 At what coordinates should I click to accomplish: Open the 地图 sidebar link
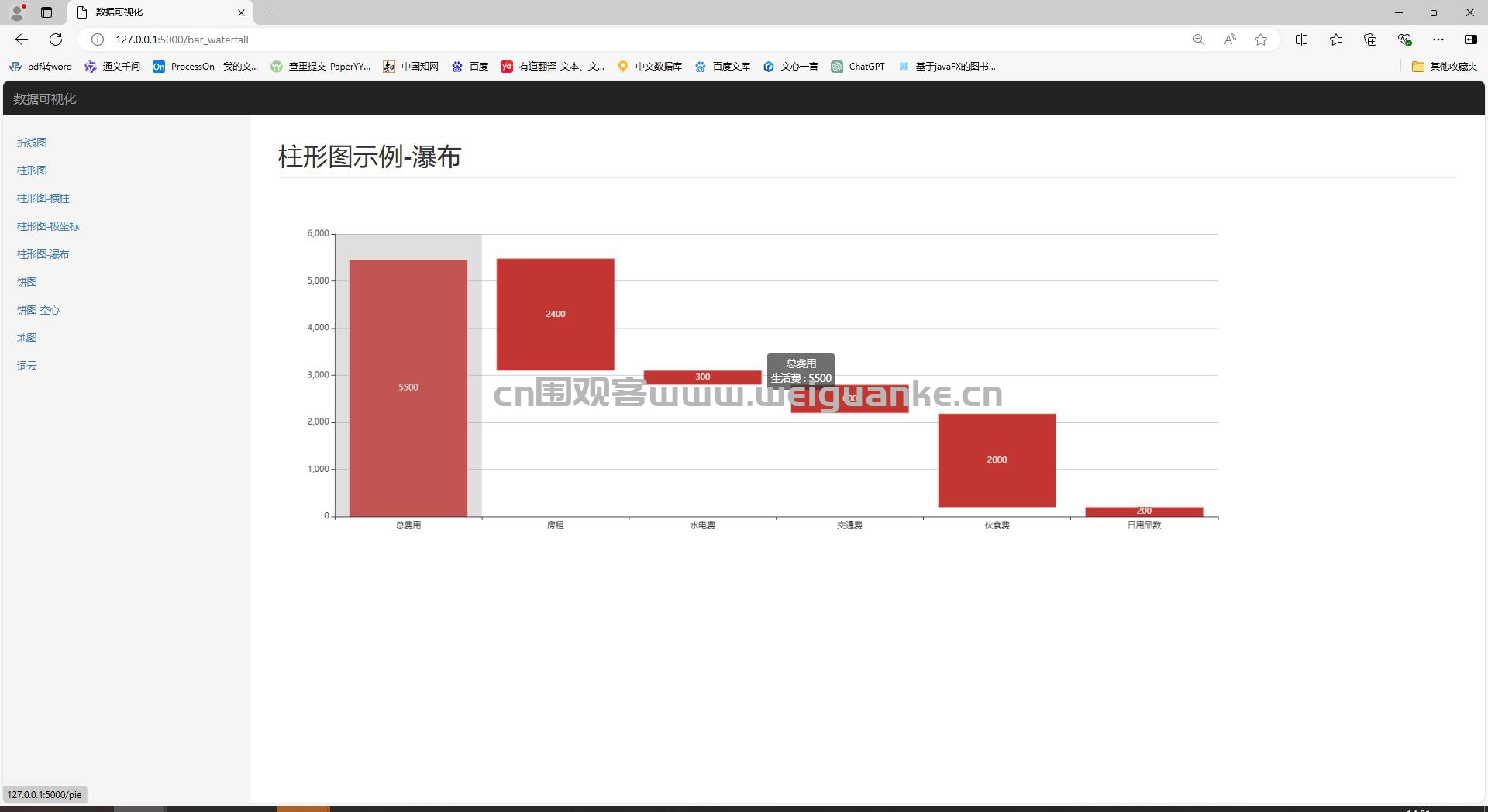click(27, 338)
